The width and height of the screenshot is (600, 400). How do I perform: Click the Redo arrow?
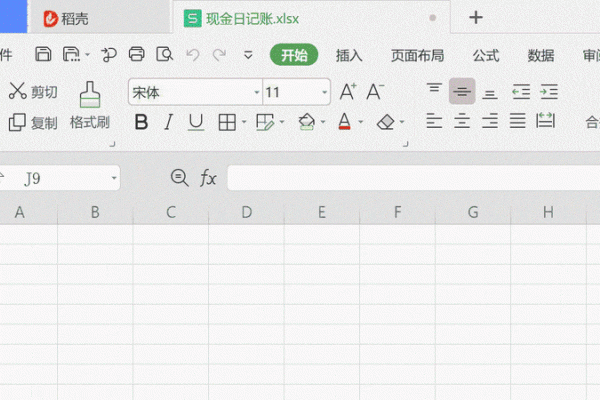click(x=219, y=55)
